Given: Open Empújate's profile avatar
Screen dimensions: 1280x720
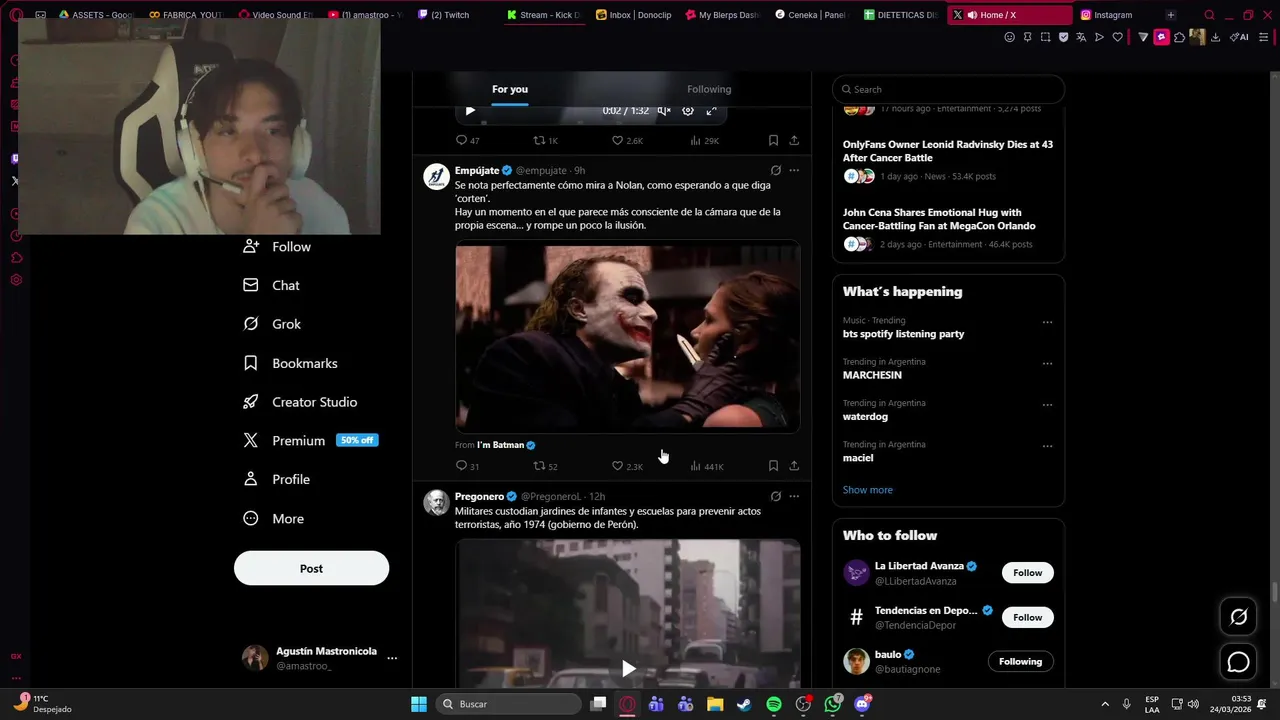Looking at the screenshot, I should point(436,177).
